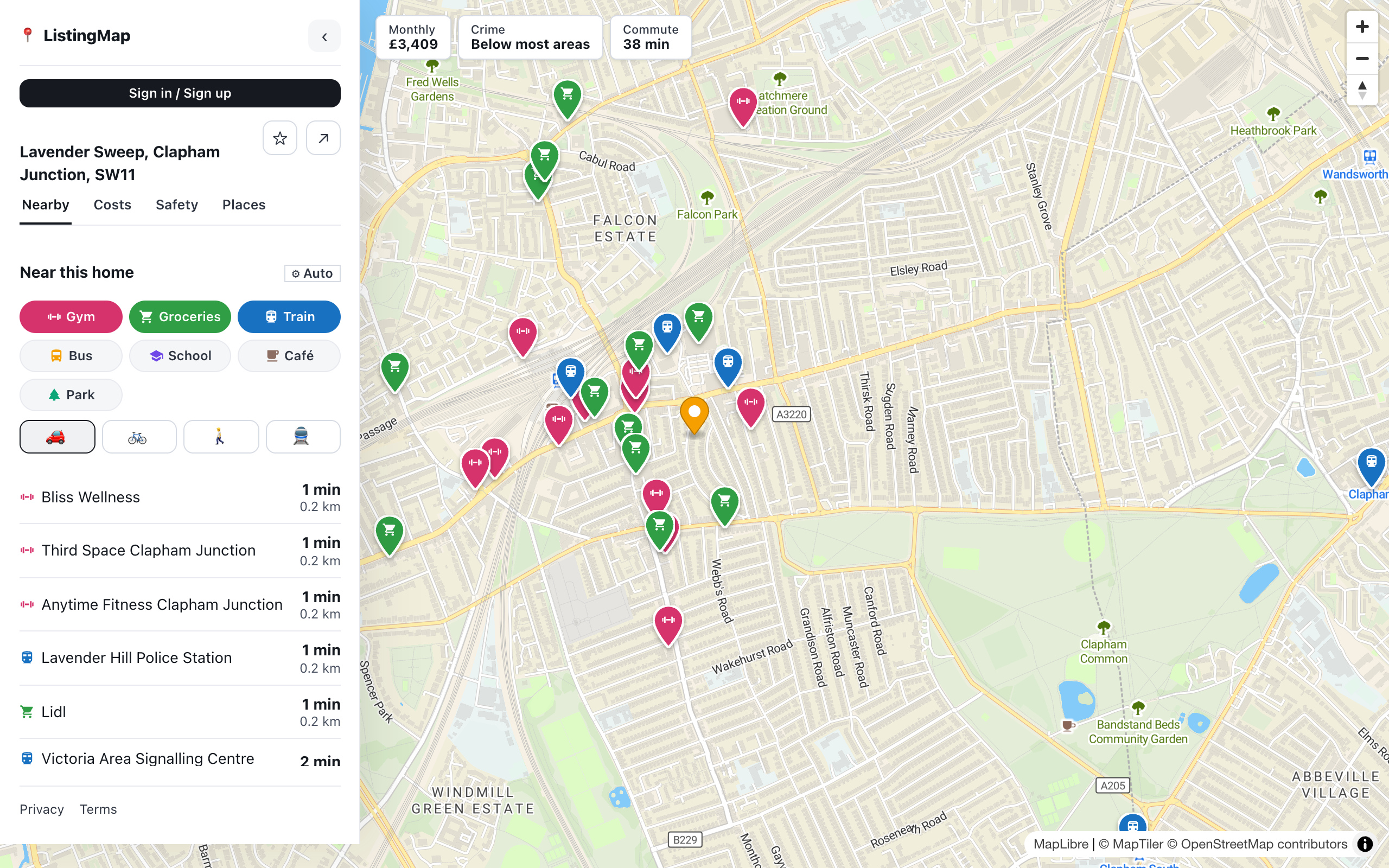Click the Sign in / Sign up button
This screenshot has width=1389, height=868.
click(x=180, y=93)
